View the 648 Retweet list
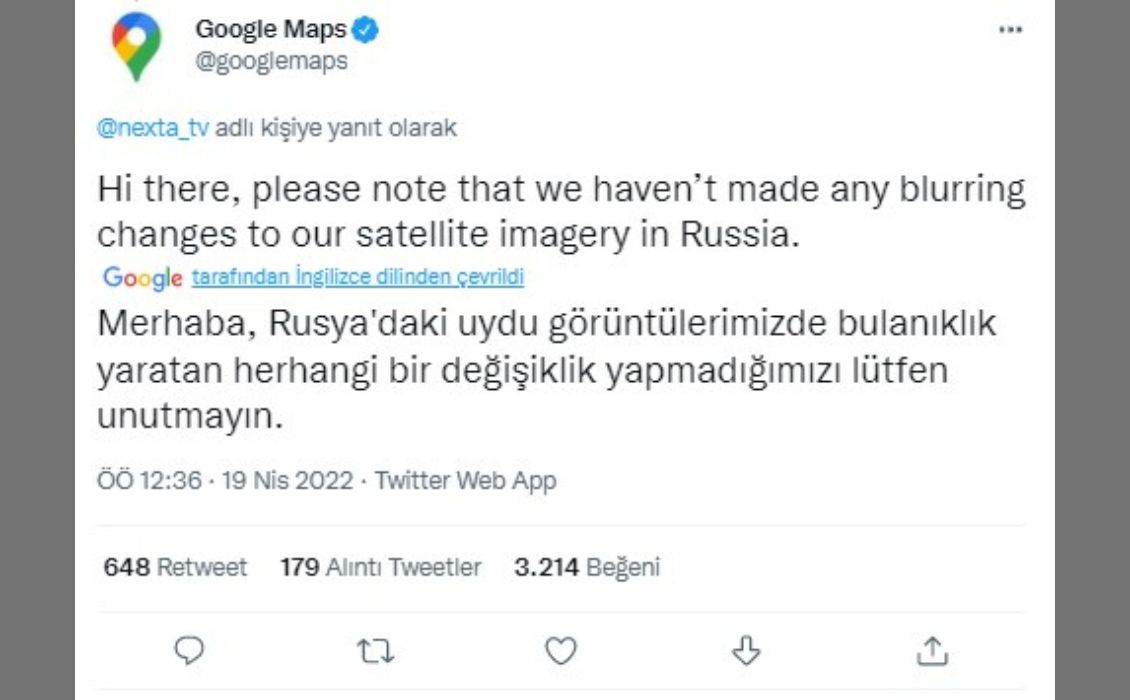 [175, 568]
